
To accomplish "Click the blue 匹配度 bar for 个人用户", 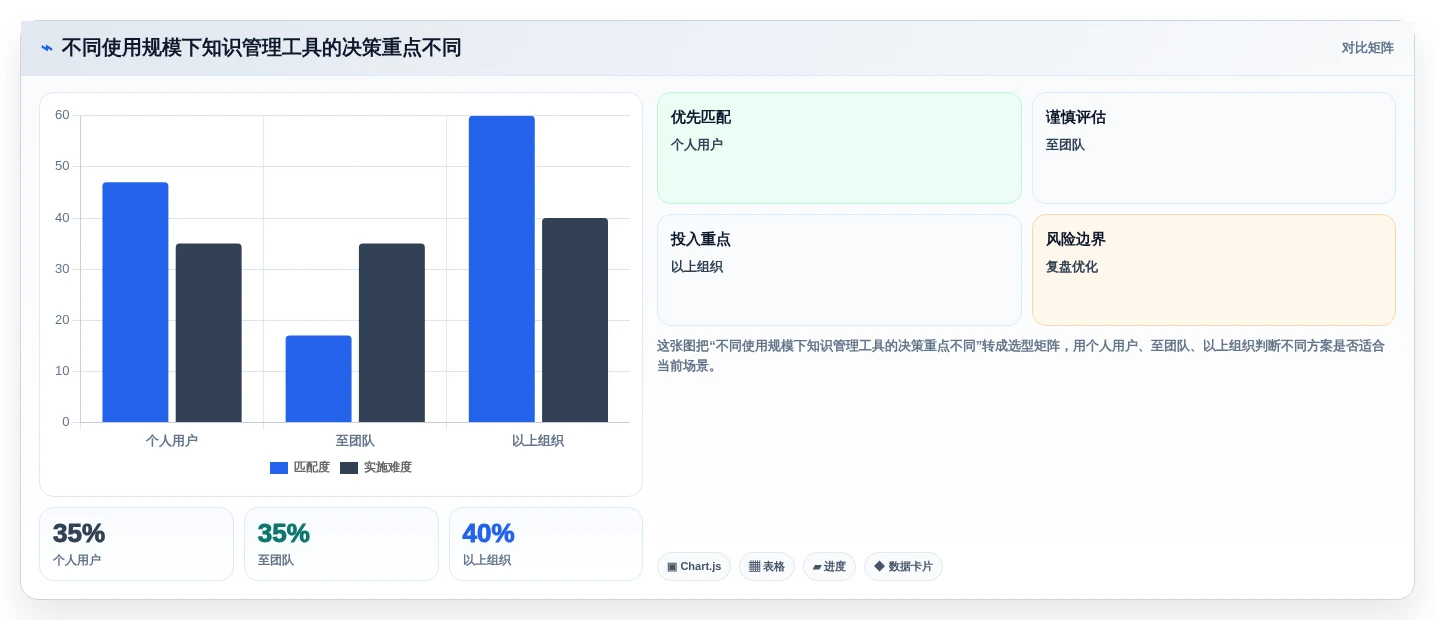I will click(x=135, y=302).
